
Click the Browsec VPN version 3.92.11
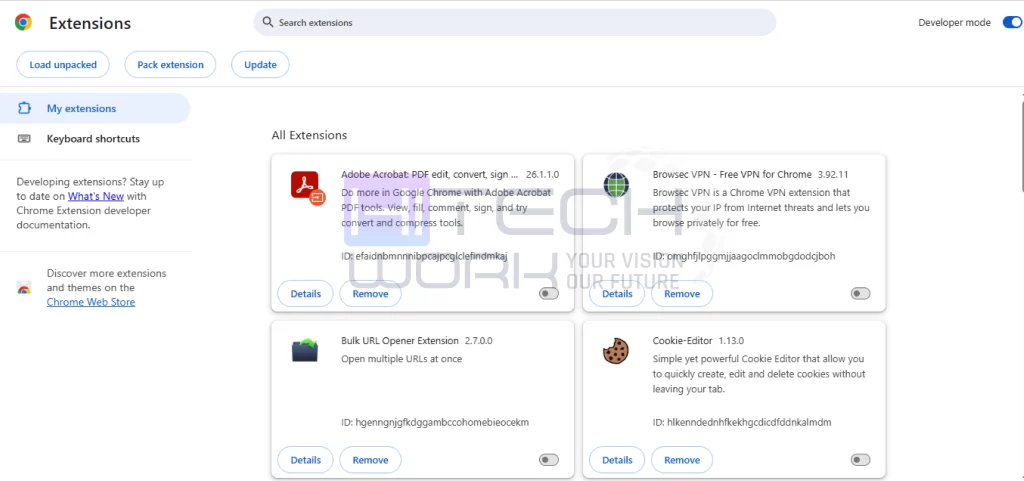click(x=833, y=175)
